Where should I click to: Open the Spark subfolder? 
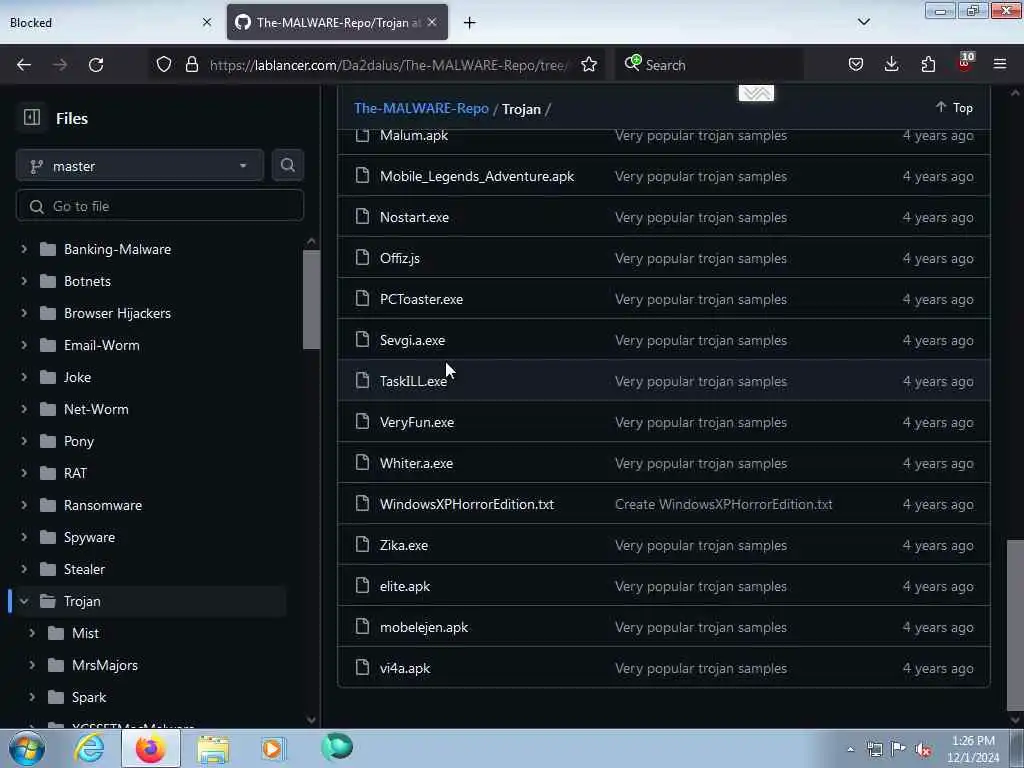(89, 697)
